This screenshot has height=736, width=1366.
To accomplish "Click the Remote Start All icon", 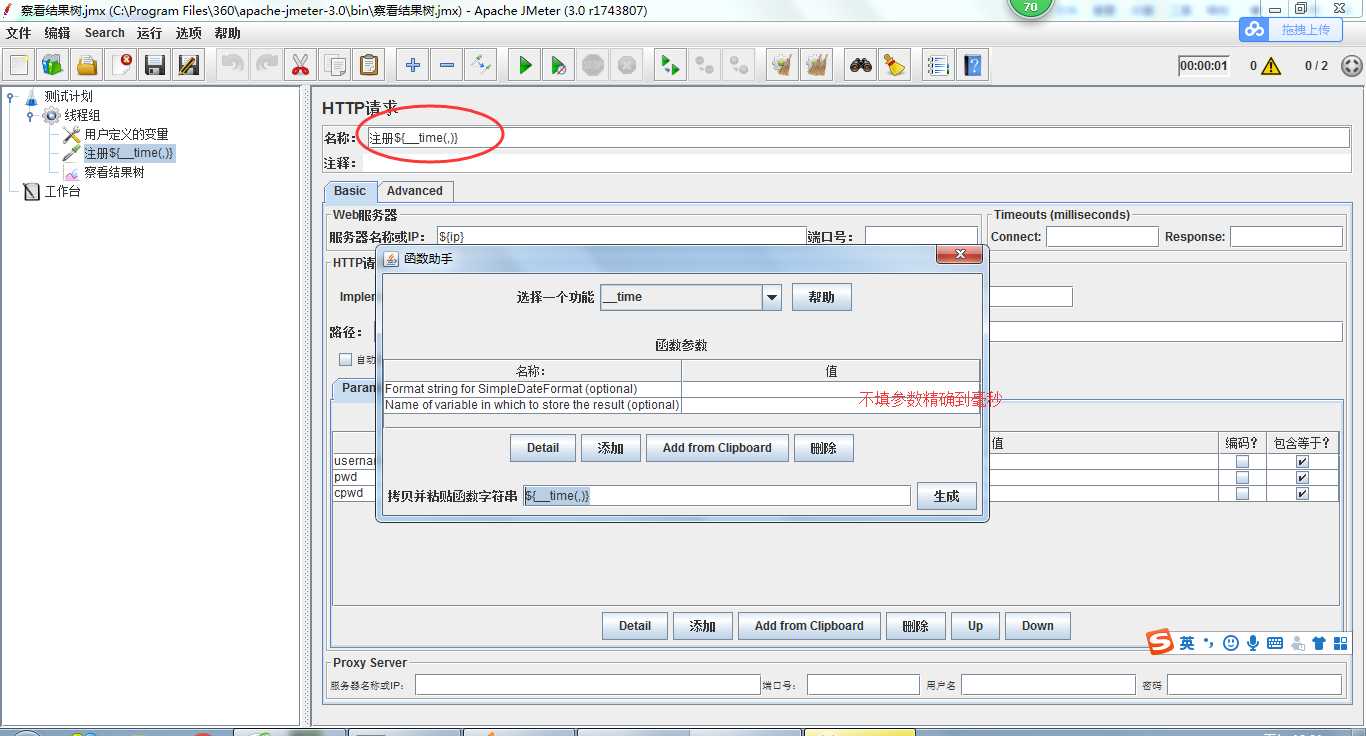I will pyautogui.click(x=669, y=66).
